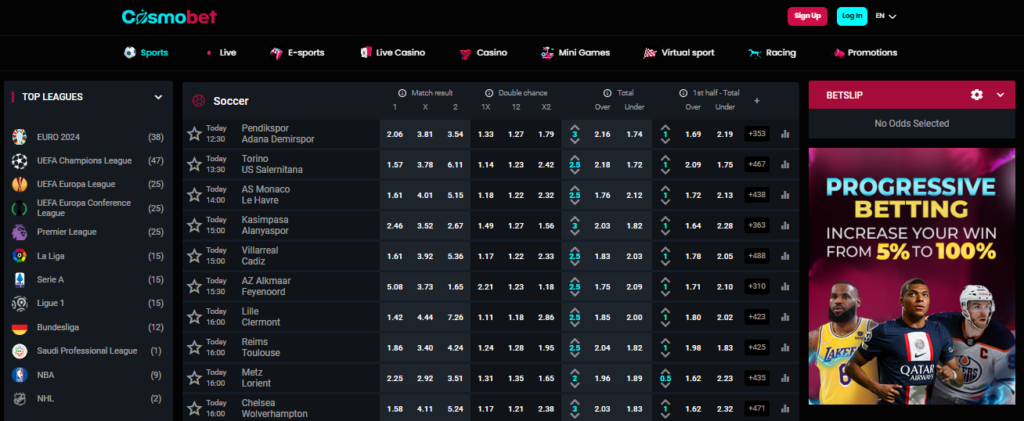Expand the Betslip panel chevron
The width and height of the screenshot is (1024, 421).
point(1000,95)
